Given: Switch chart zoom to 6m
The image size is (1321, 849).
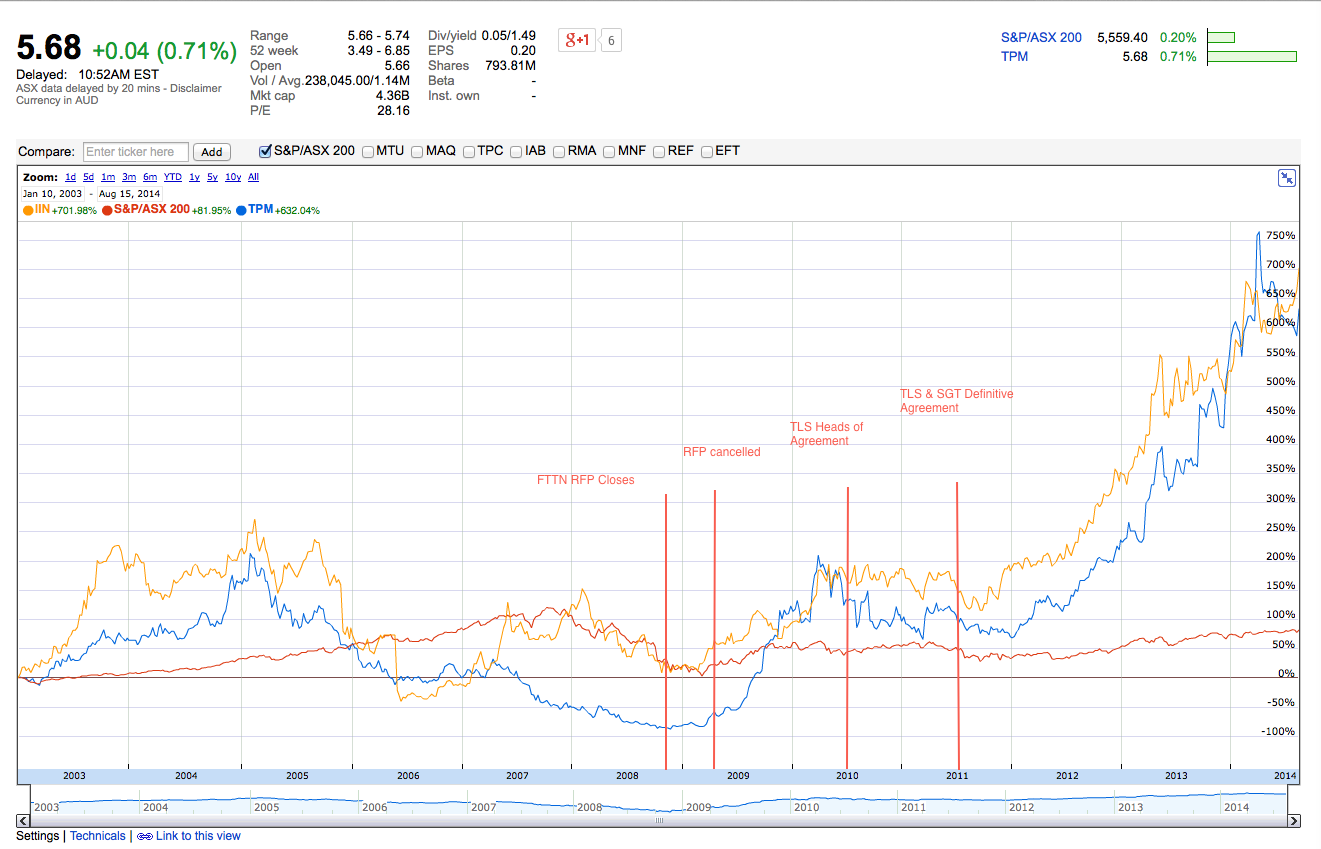Looking at the screenshot, I should [x=150, y=177].
